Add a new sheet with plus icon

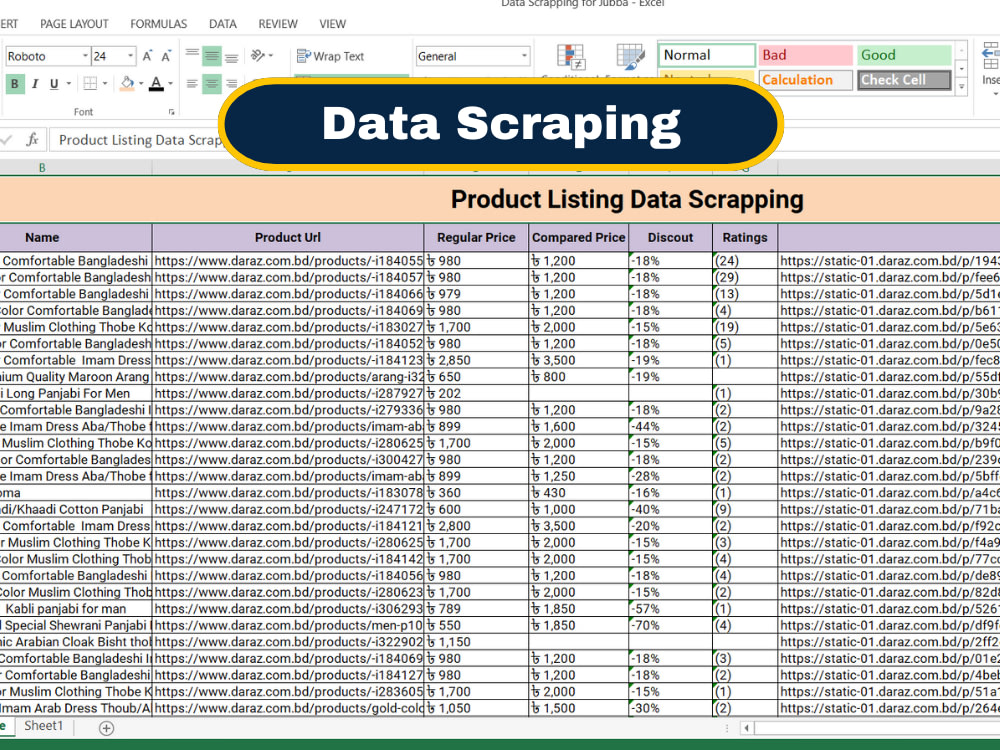click(107, 728)
